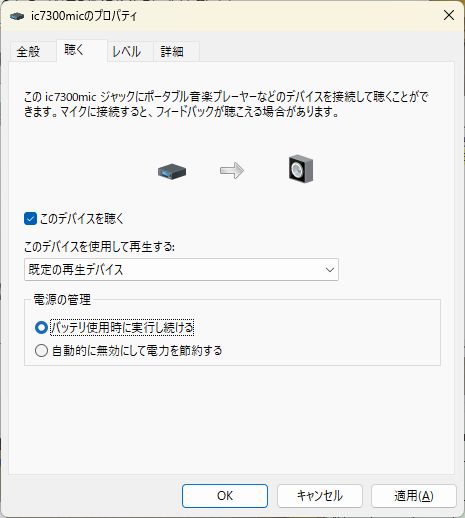Click the speaker playback device icon

coord(301,169)
